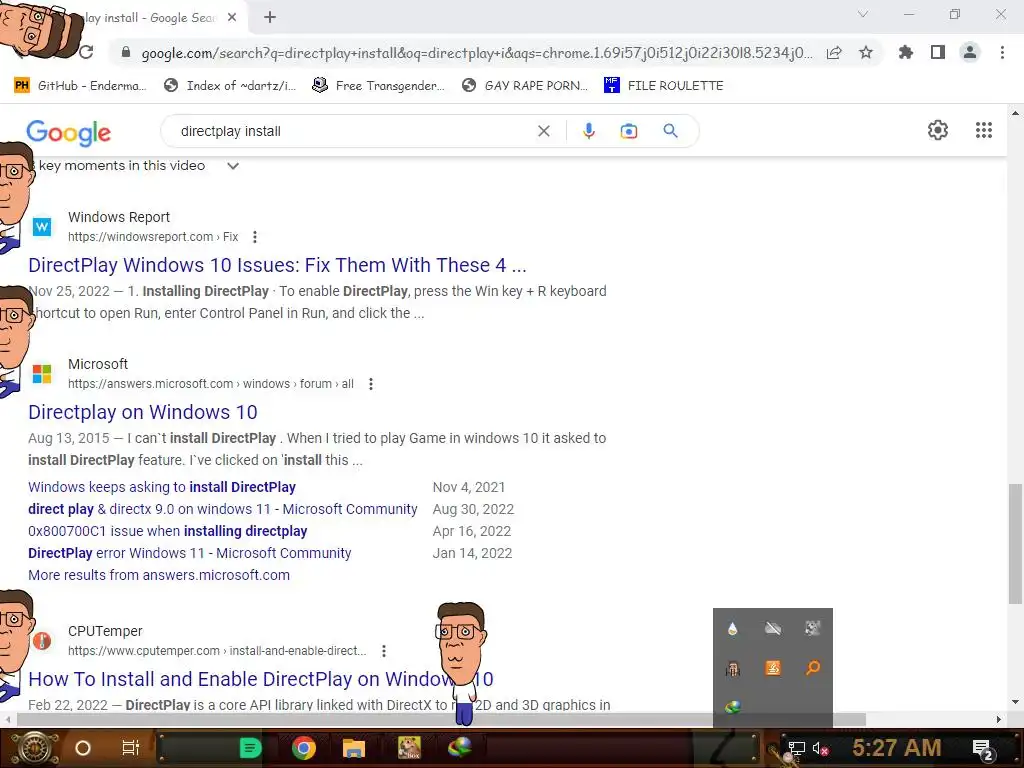Submit search with magnifier icon
The height and width of the screenshot is (768, 1024).
pos(670,131)
